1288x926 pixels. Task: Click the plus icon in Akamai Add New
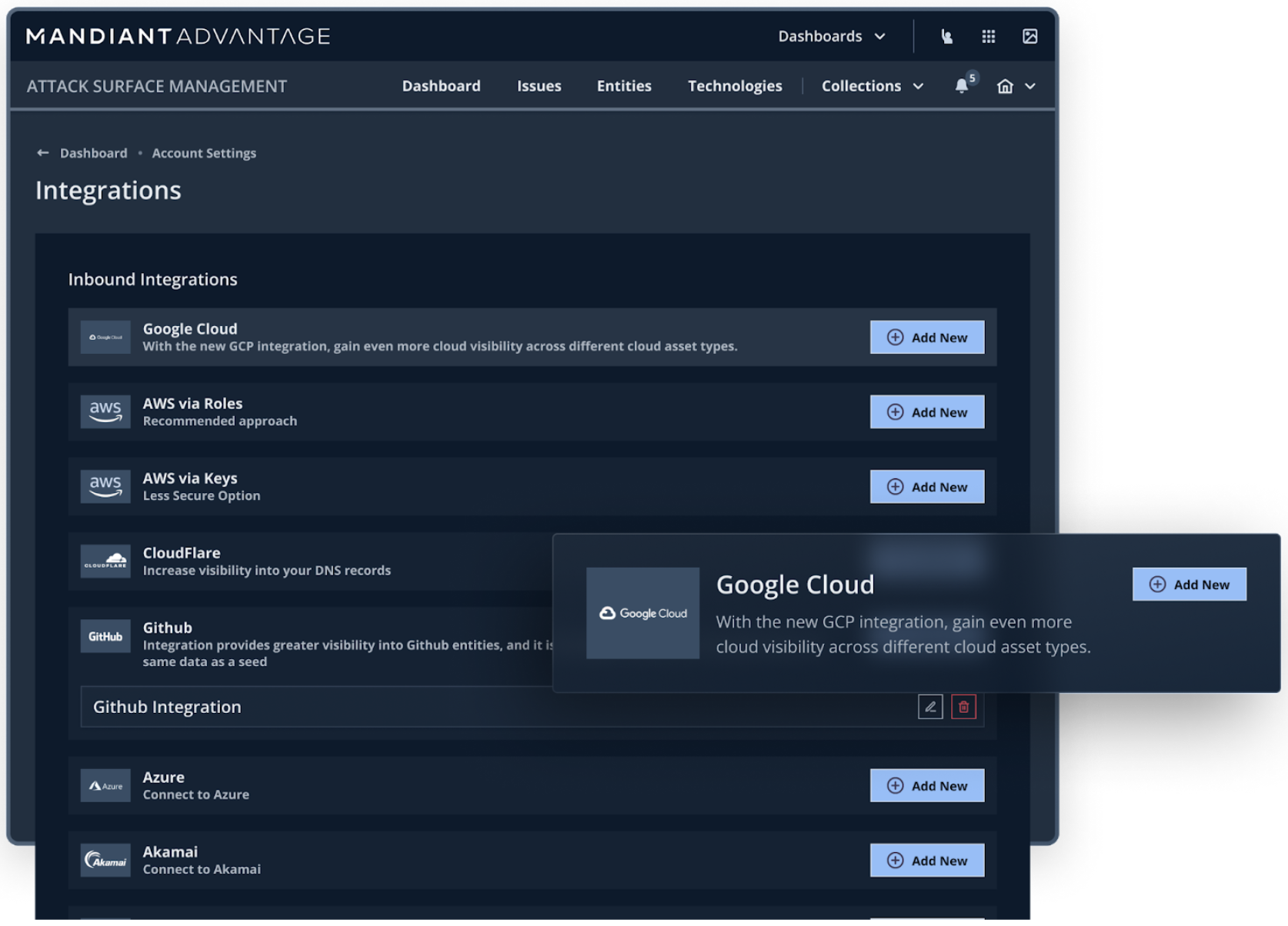(x=895, y=861)
